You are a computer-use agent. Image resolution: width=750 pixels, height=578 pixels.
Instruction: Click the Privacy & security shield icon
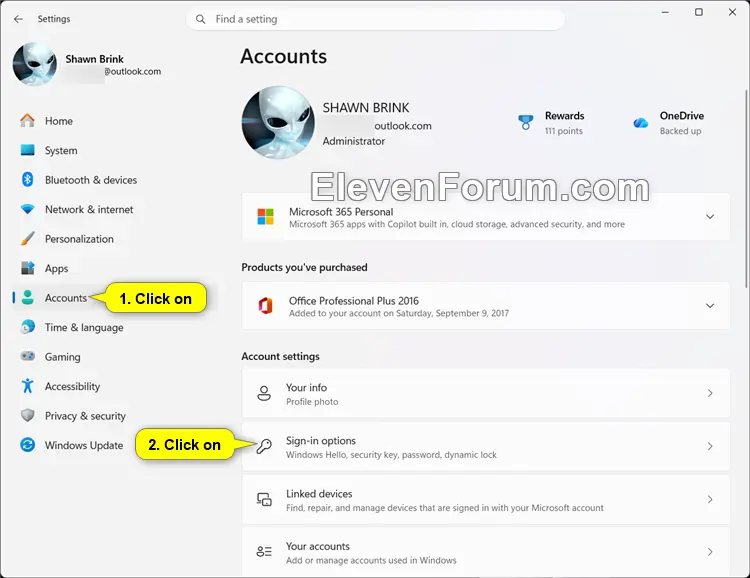pyautogui.click(x=28, y=415)
